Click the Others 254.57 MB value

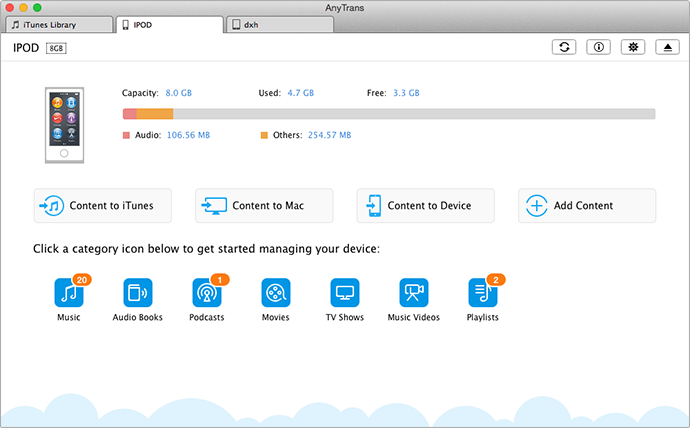[x=330, y=135]
